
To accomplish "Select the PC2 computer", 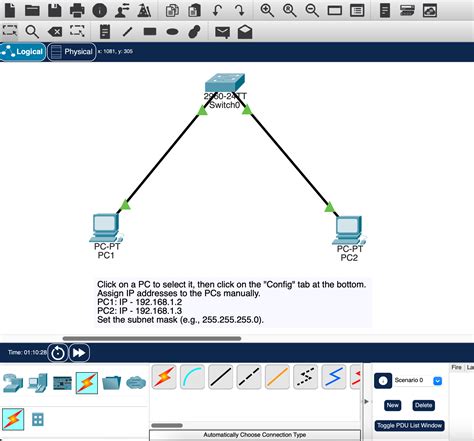I will coord(349,230).
